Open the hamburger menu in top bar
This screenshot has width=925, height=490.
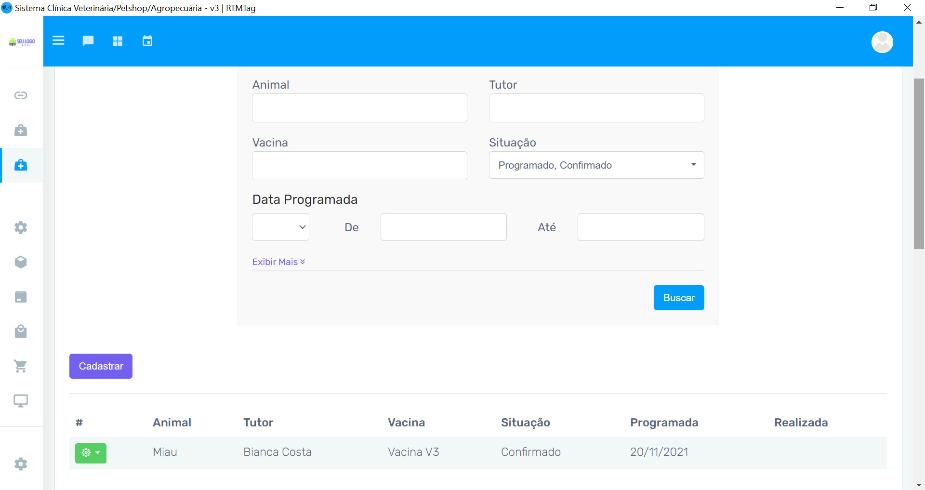click(x=58, y=41)
